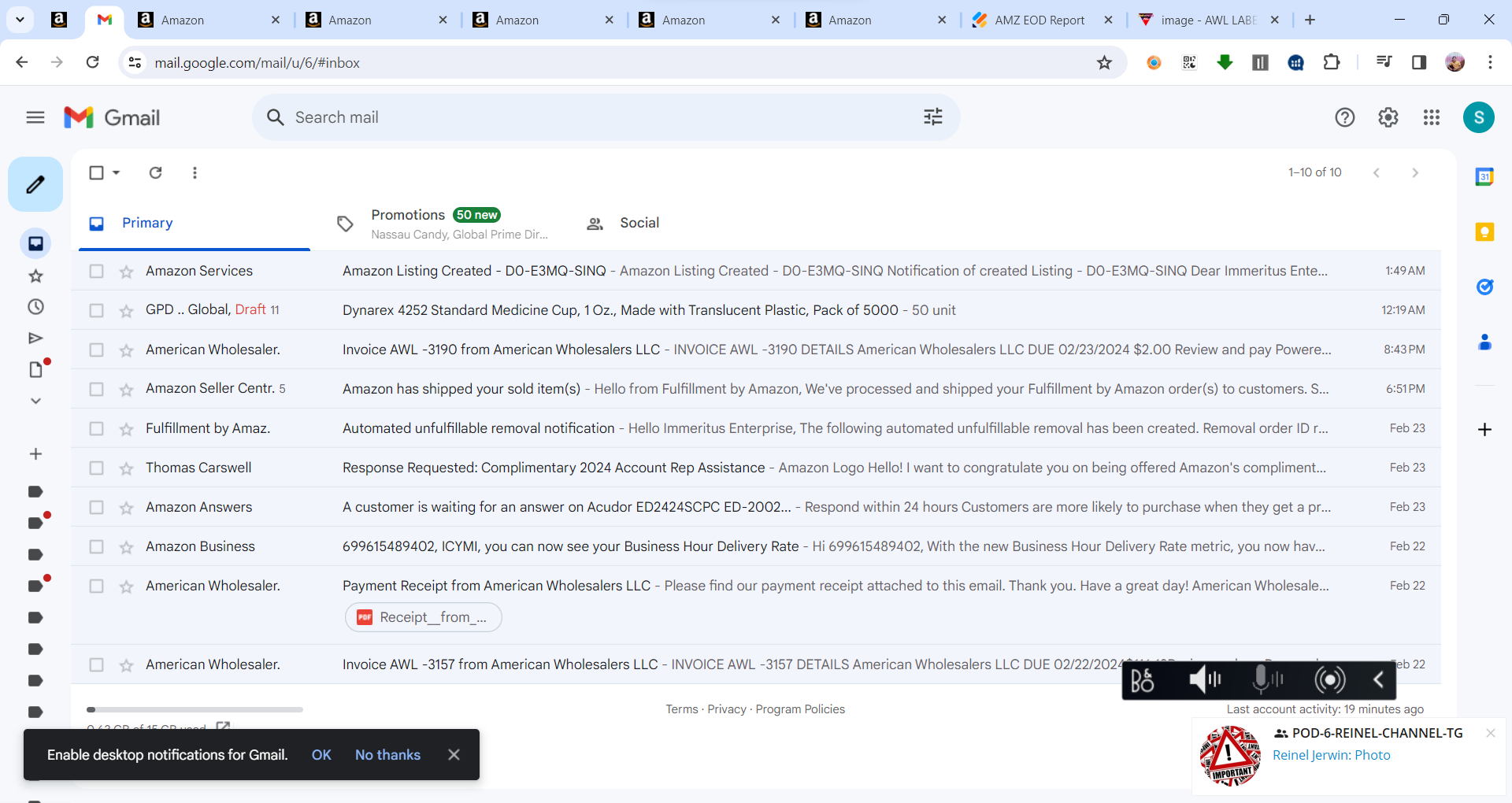Viewport: 1512px width, 803px height.
Task: Select the Amazon Answers email checkbox
Action: pyautogui.click(x=96, y=507)
